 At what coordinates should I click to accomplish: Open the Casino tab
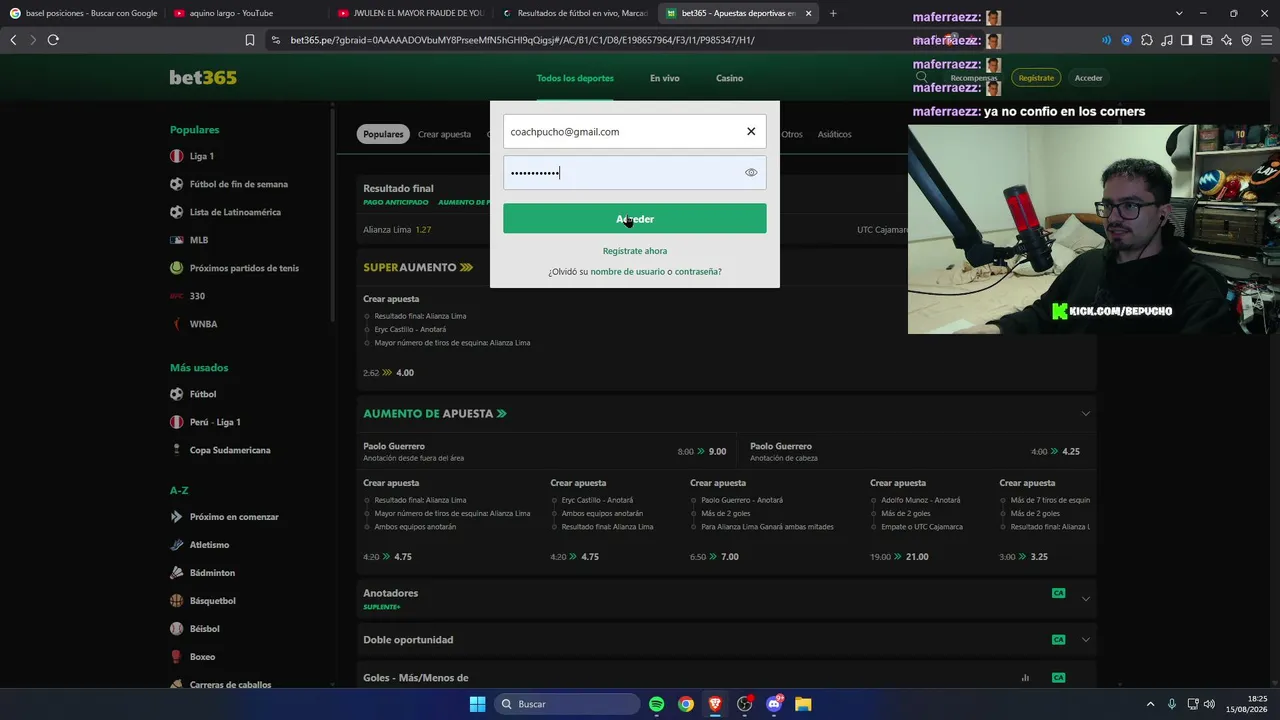(729, 78)
